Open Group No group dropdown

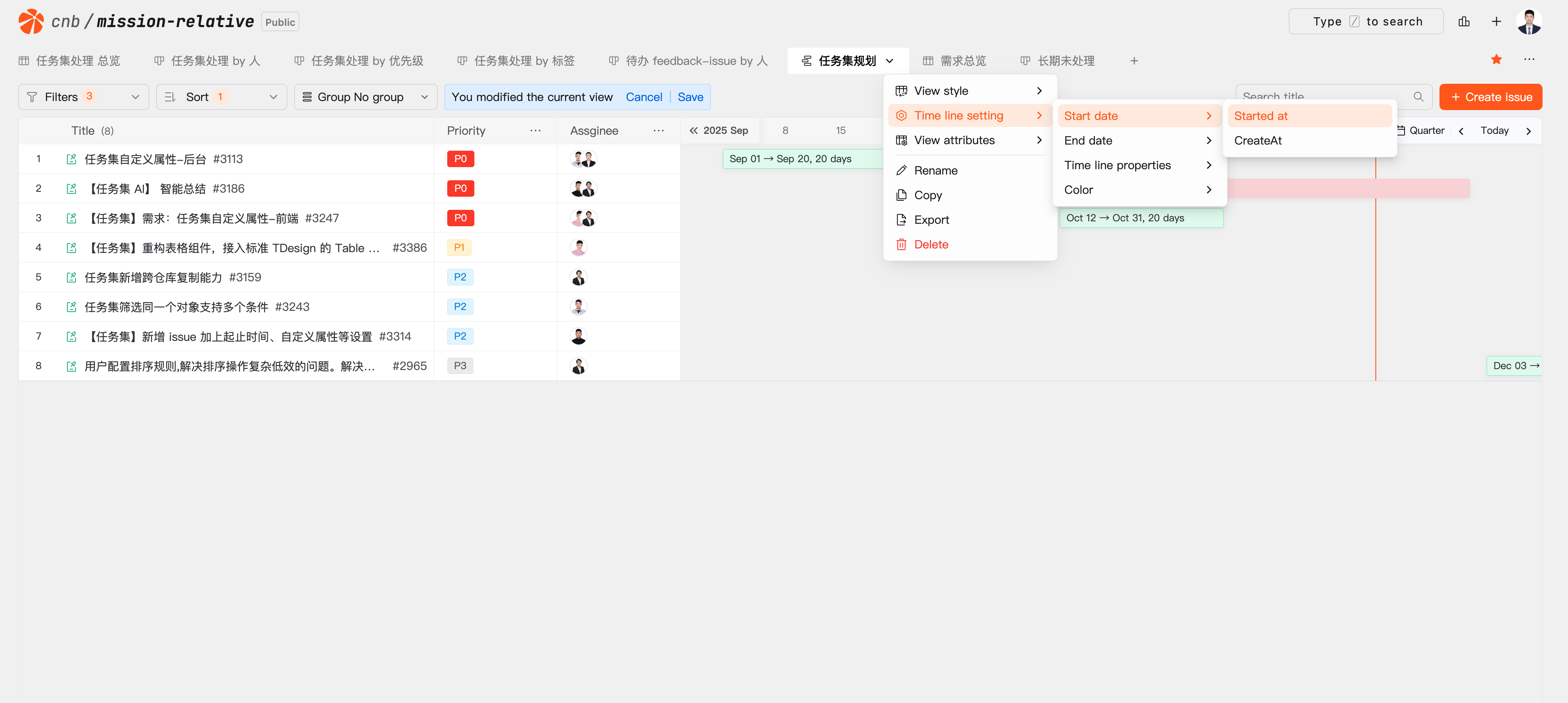click(x=365, y=97)
